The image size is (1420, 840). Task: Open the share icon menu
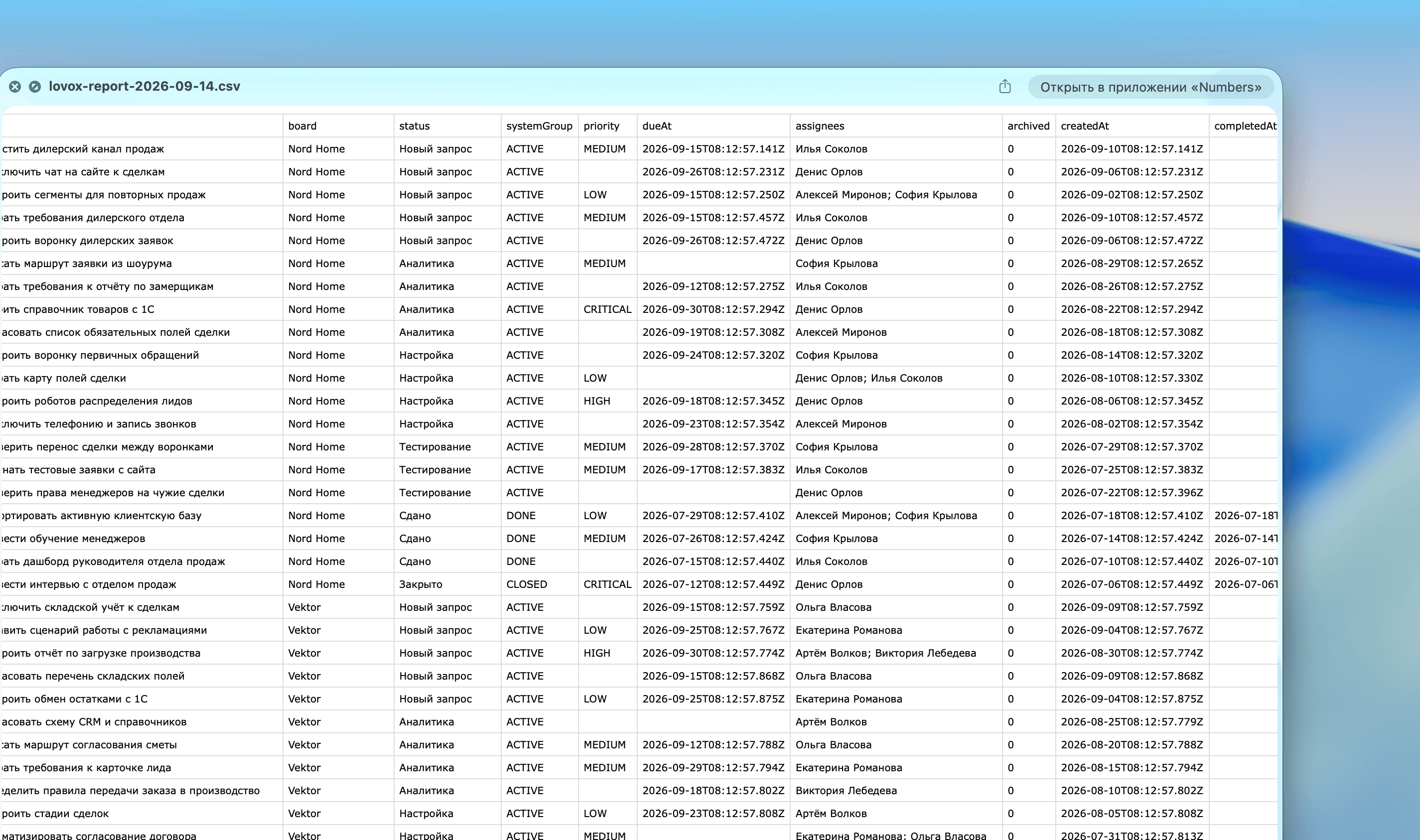pos(1004,87)
